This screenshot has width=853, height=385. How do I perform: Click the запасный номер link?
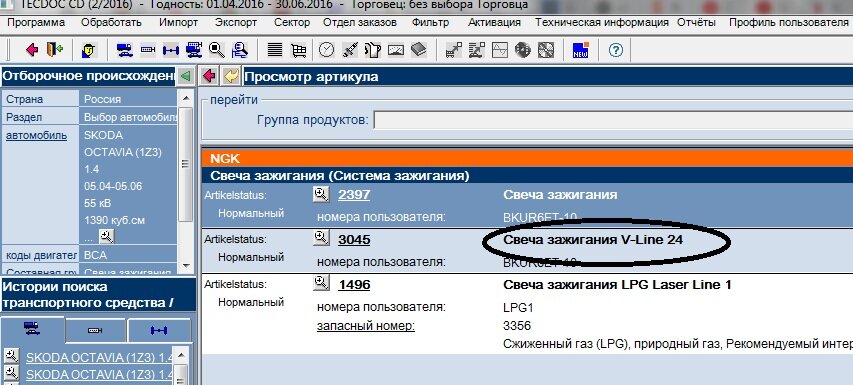(x=366, y=326)
